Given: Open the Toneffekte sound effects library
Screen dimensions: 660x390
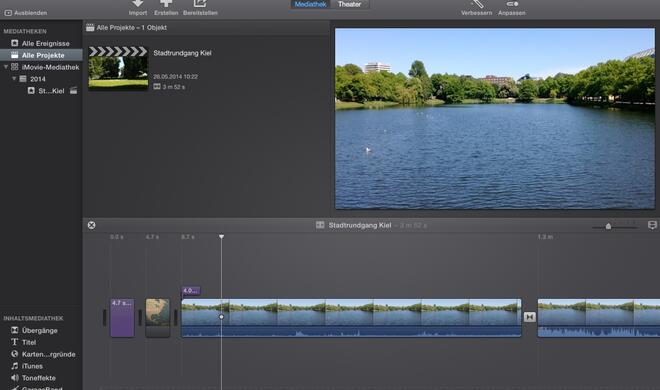Looking at the screenshot, I should (x=33, y=378).
